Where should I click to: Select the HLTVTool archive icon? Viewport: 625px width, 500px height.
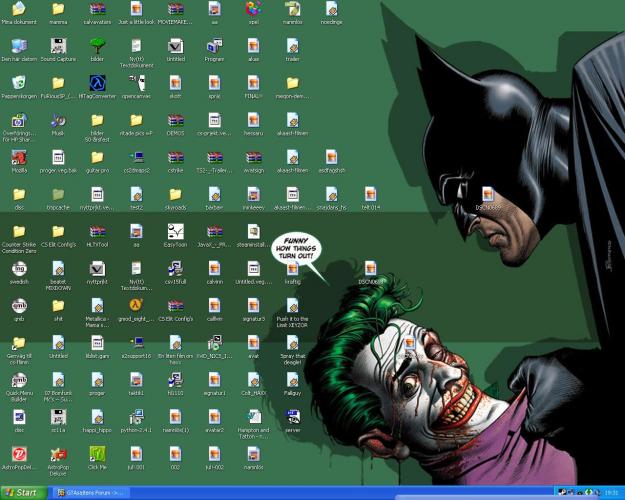[97, 231]
